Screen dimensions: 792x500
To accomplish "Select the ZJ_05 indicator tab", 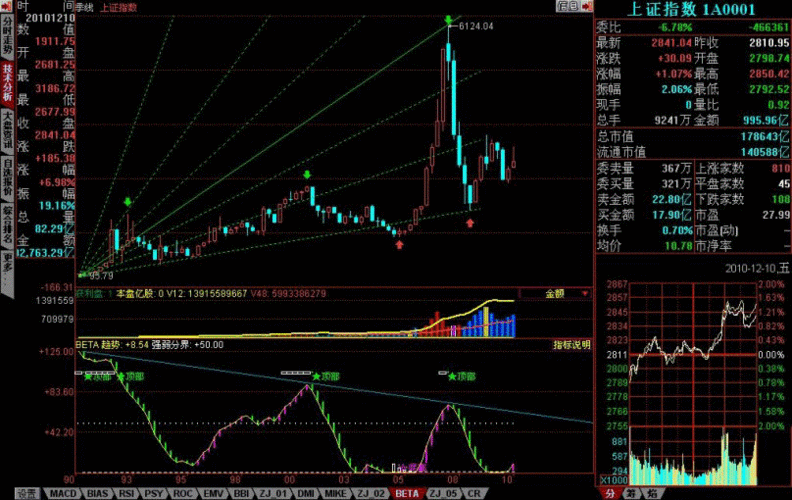I will point(443,493).
